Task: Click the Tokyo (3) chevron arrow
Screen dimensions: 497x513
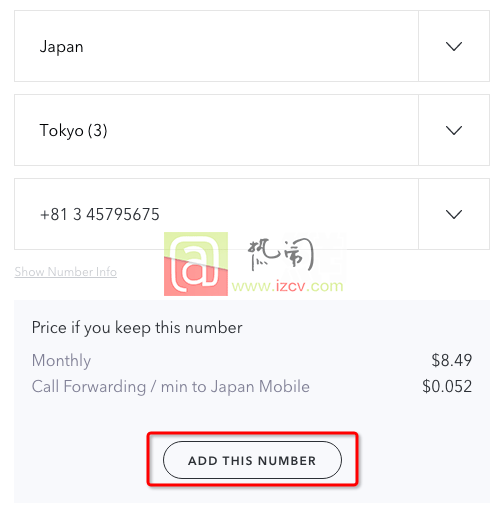Action: click(454, 130)
